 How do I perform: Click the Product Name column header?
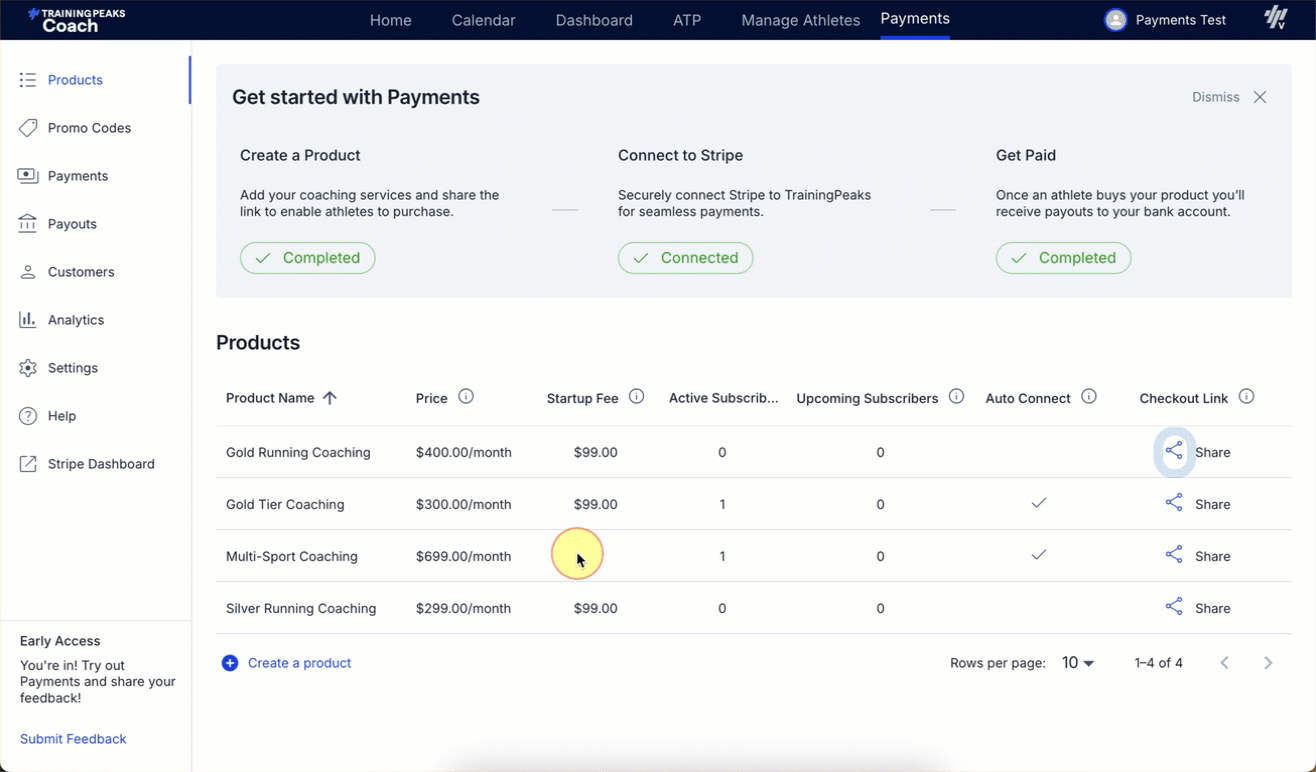pos(270,398)
